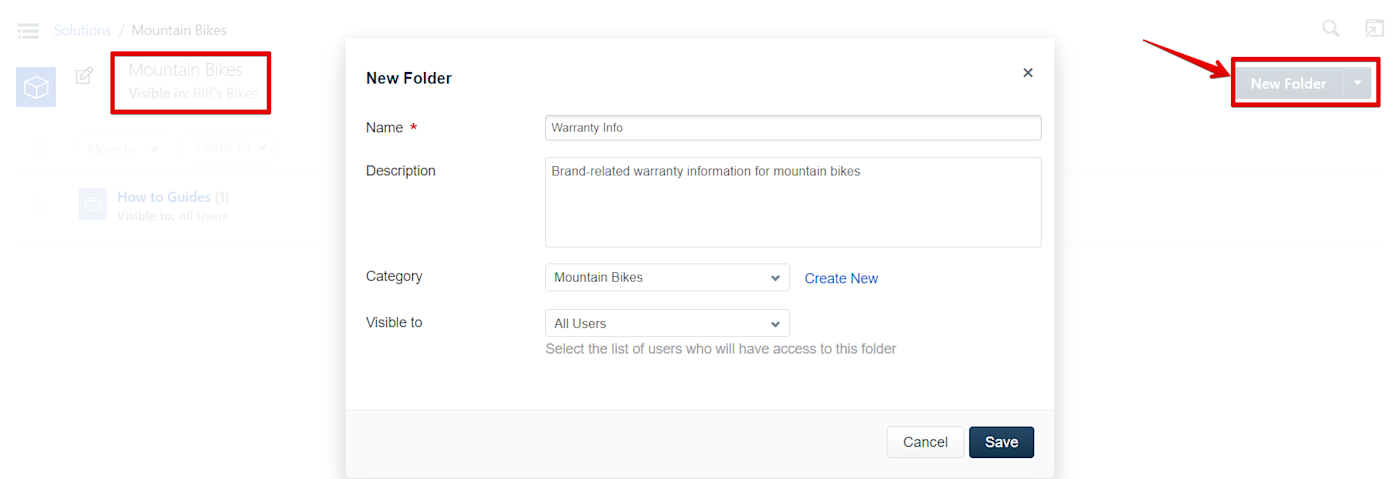
Task: Expand the arrow next to New Folder
Action: pos(1357,84)
